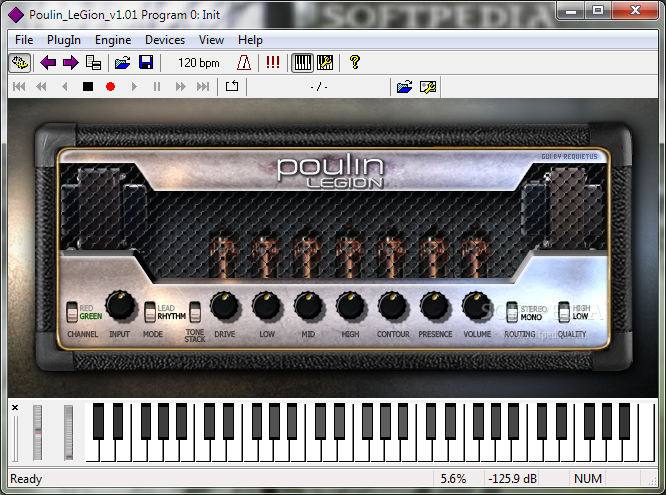Open the Engine menu
The width and height of the screenshot is (666, 495).
coord(113,40)
